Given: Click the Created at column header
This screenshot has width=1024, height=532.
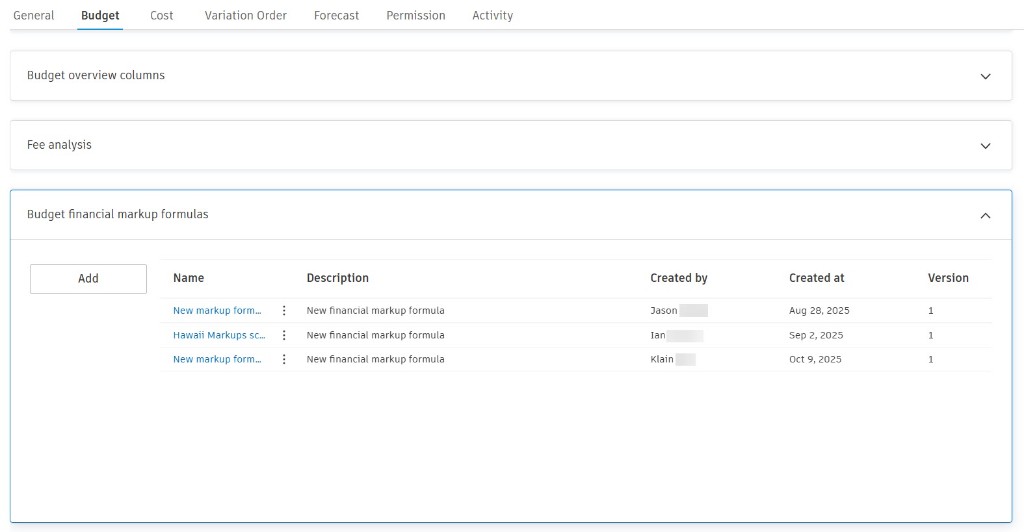Looking at the screenshot, I should [816, 278].
